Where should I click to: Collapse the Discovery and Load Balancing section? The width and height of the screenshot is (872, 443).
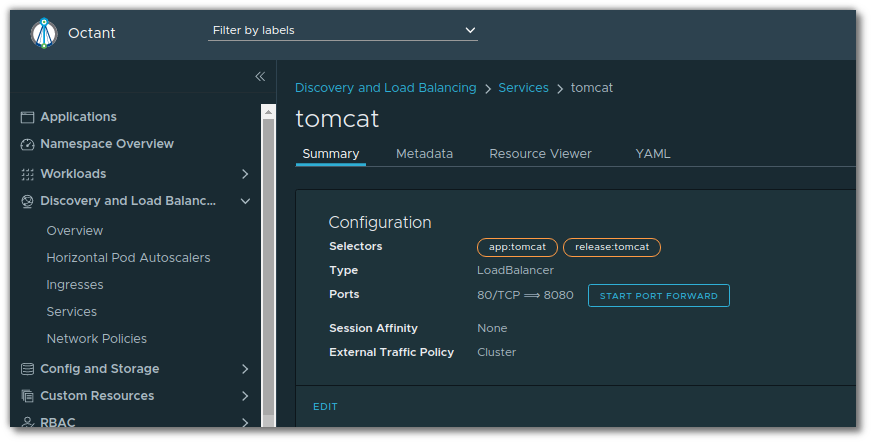point(245,201)
